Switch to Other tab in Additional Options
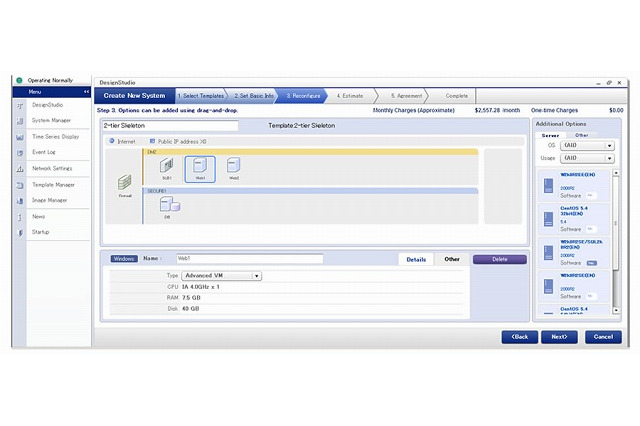 [x=581, y=134]
